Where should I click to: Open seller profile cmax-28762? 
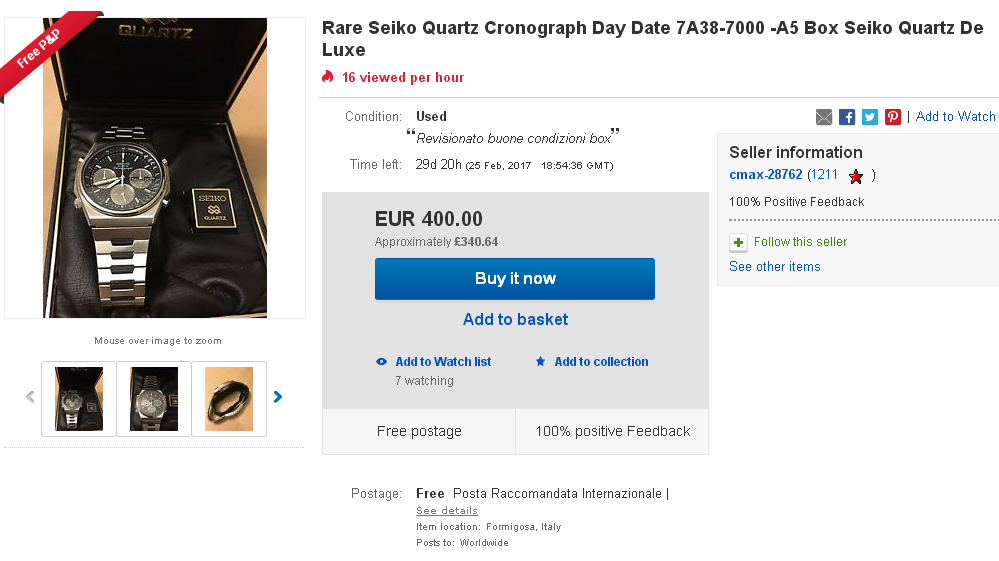[x=765, y=175]
